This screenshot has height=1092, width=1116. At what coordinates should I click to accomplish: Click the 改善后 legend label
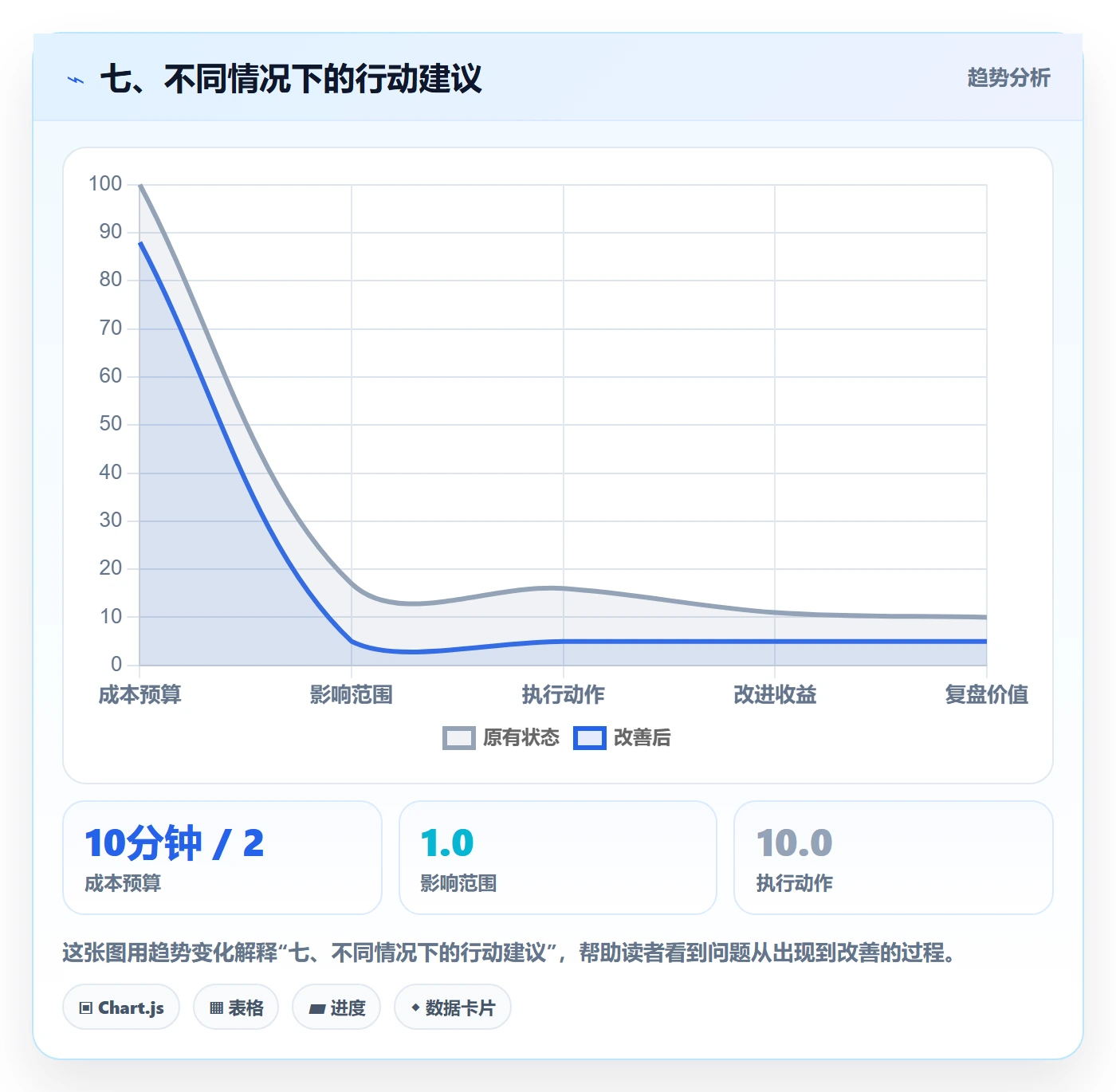[642, 738]
